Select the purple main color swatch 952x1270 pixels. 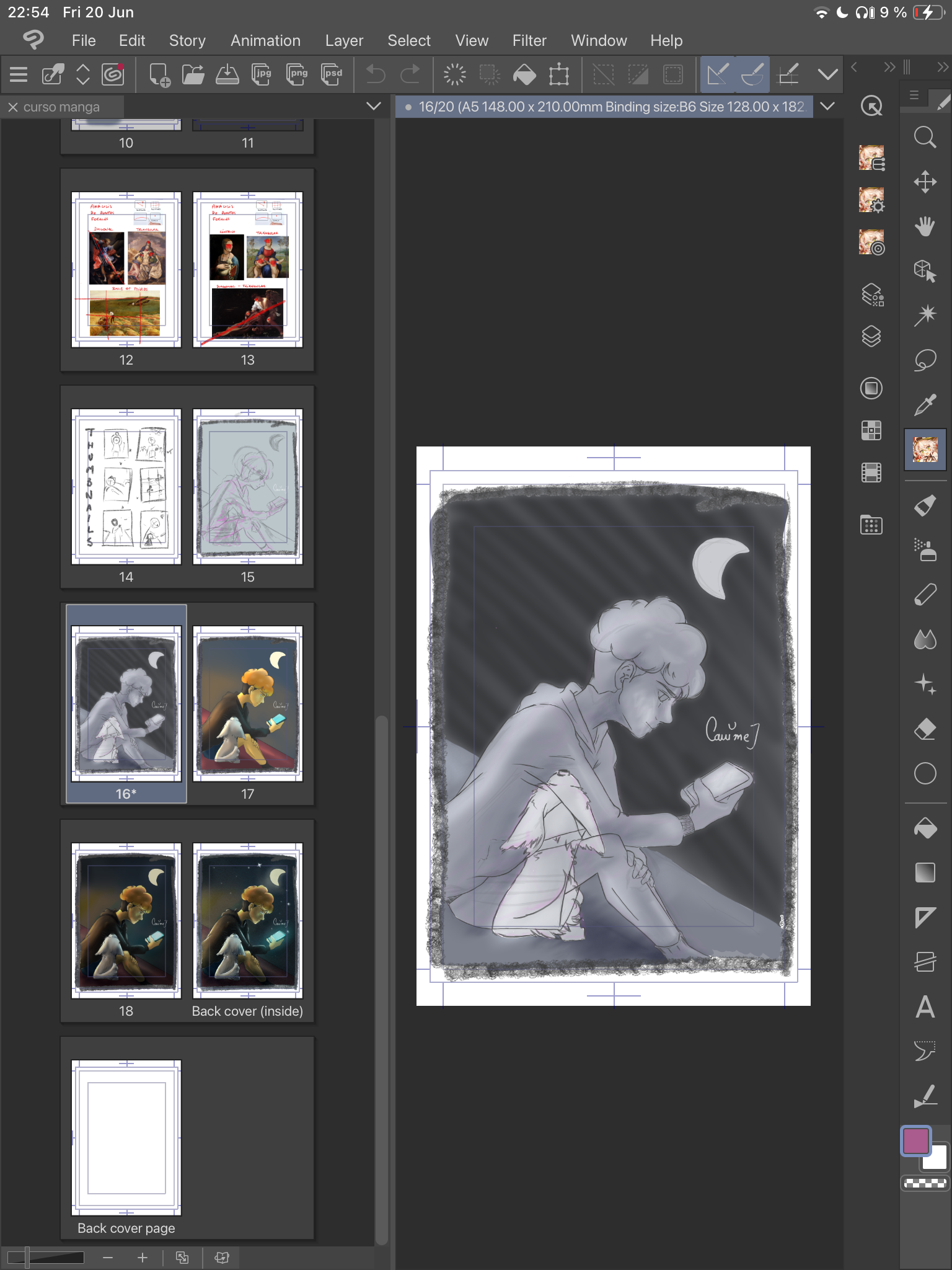pyautogui.click(x=916, y=1140)
